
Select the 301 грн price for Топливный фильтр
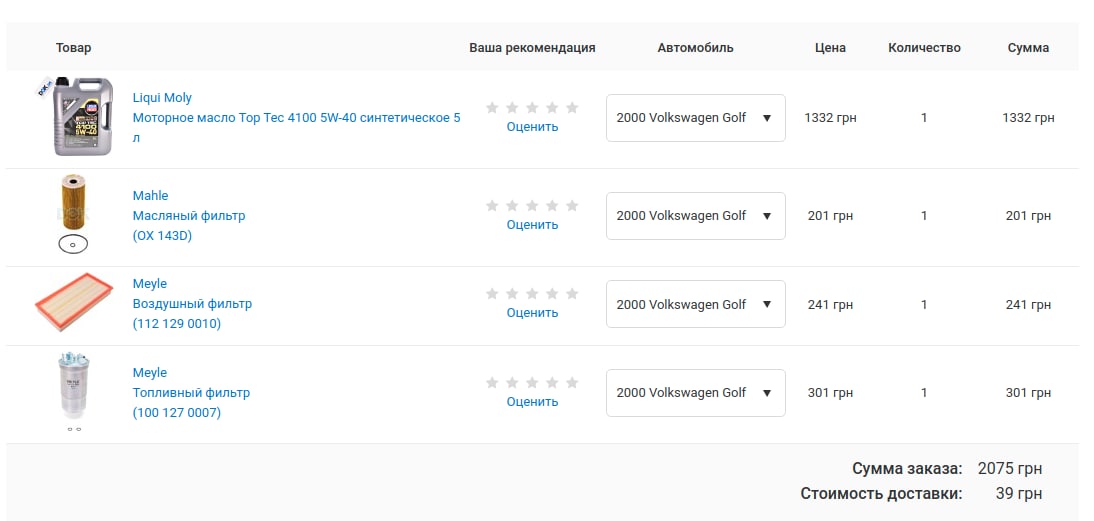(830, 393)
